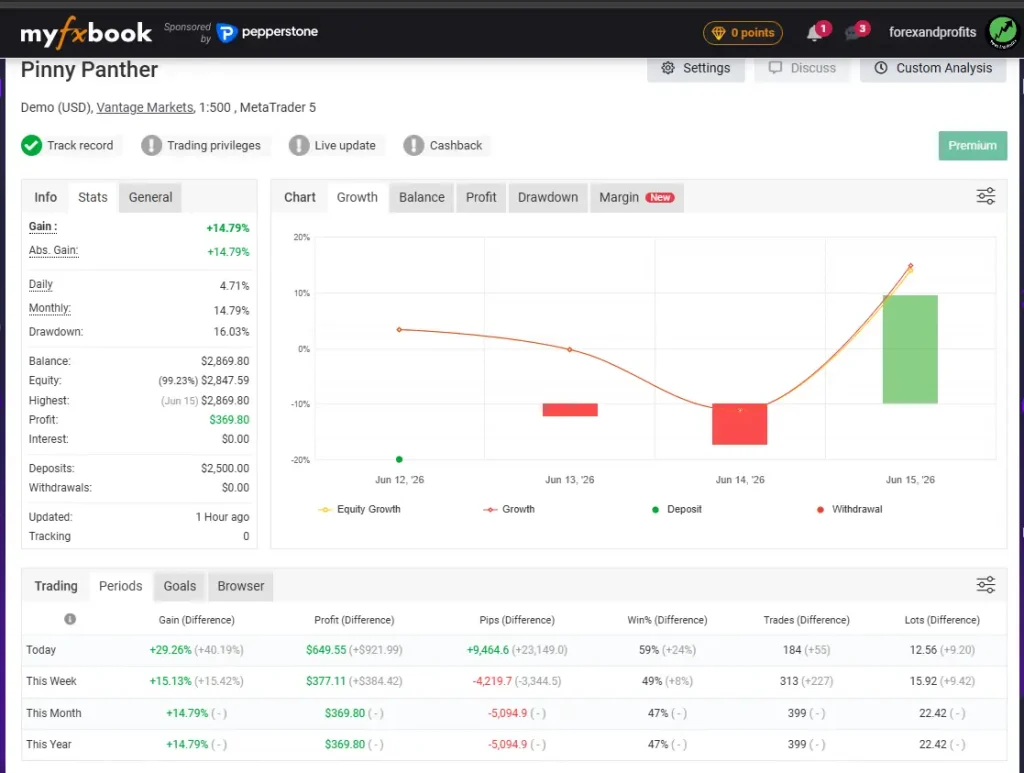Follow the Vantage Markets broker link

click(x=145, y=107)
